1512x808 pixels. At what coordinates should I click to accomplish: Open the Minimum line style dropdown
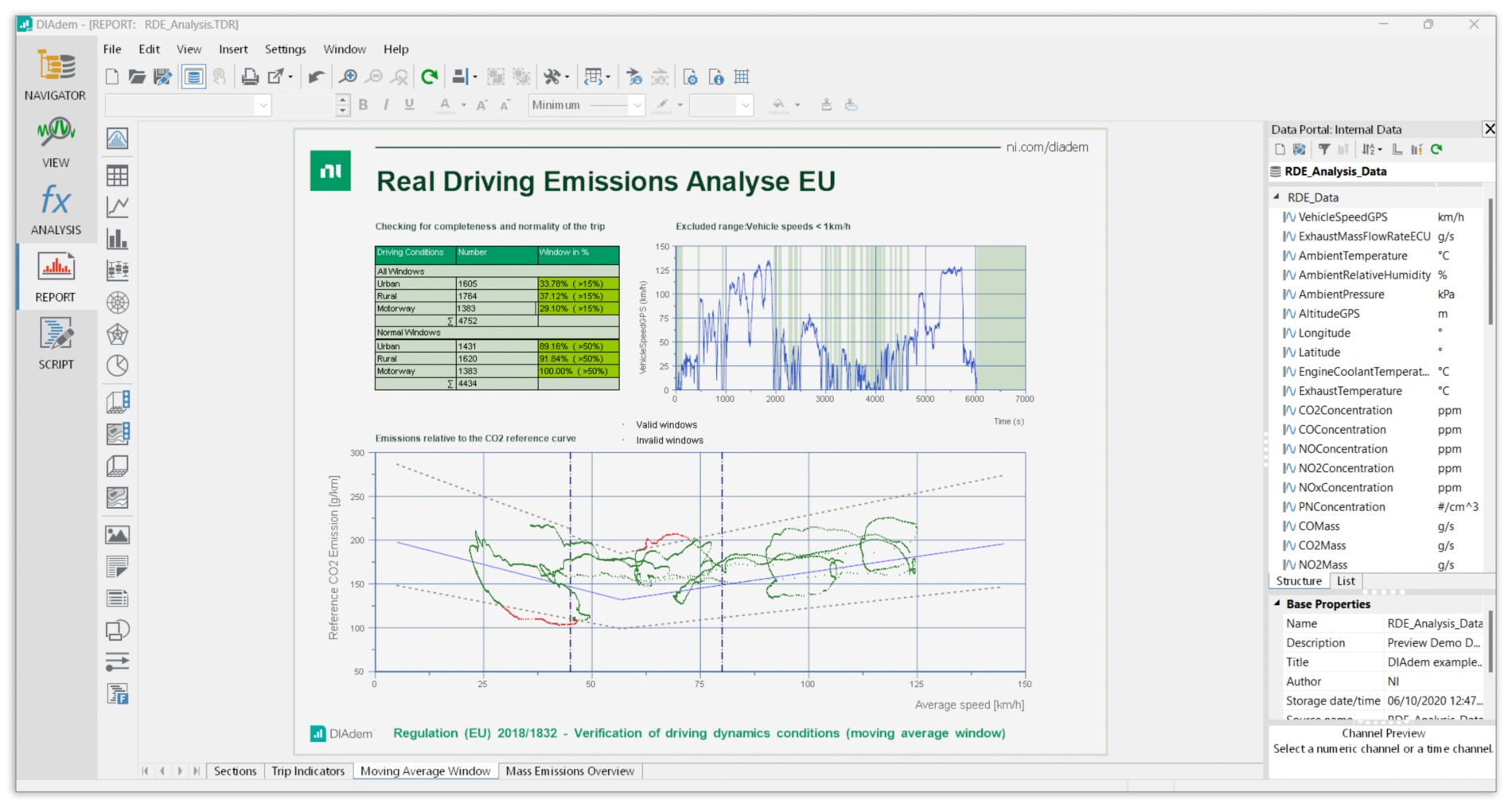coord(637,105)
